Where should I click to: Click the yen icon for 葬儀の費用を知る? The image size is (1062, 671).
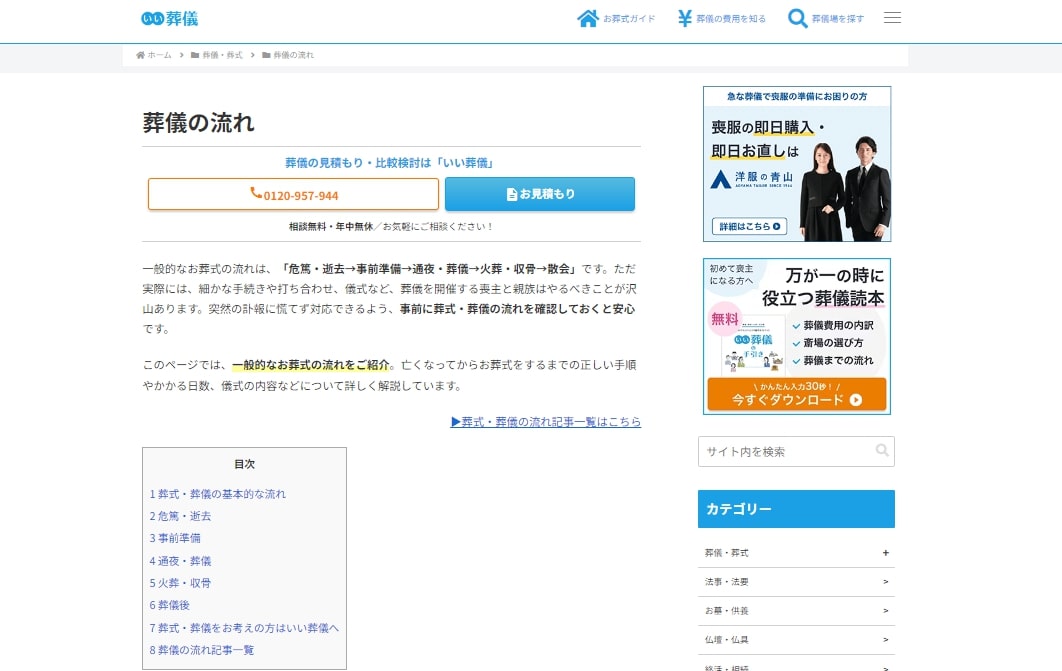pyautogui.click(x=685, y=18)
